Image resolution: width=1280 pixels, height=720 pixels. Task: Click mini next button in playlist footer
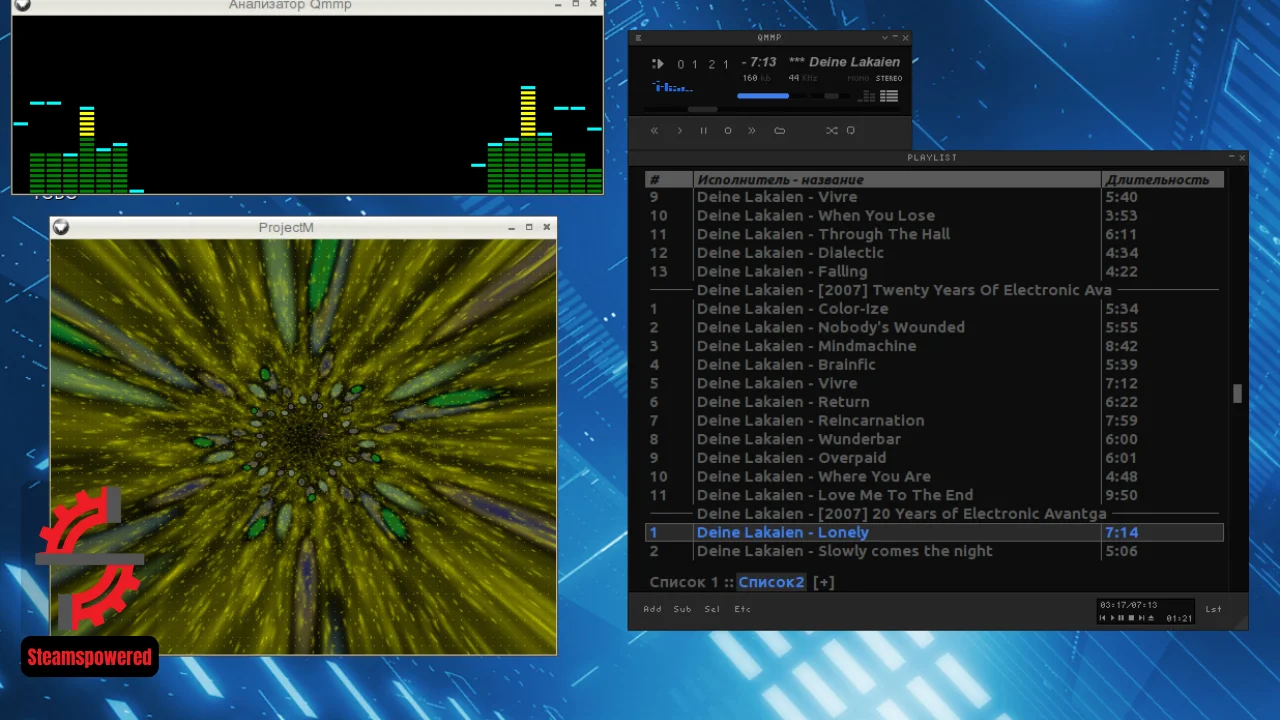[1141, 618]
